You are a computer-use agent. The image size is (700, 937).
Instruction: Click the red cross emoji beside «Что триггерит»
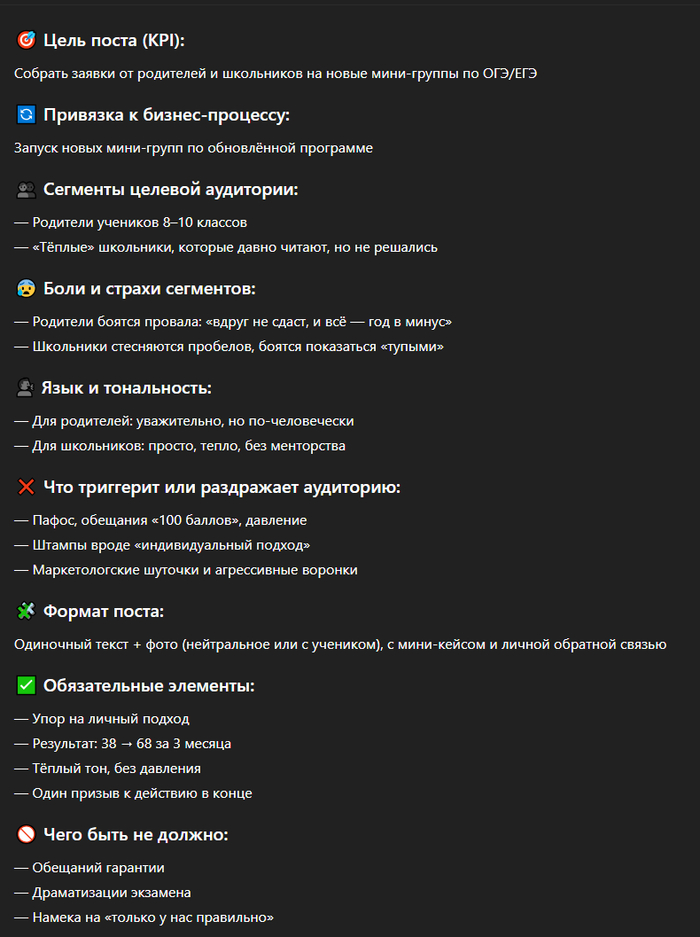(26, 487)
